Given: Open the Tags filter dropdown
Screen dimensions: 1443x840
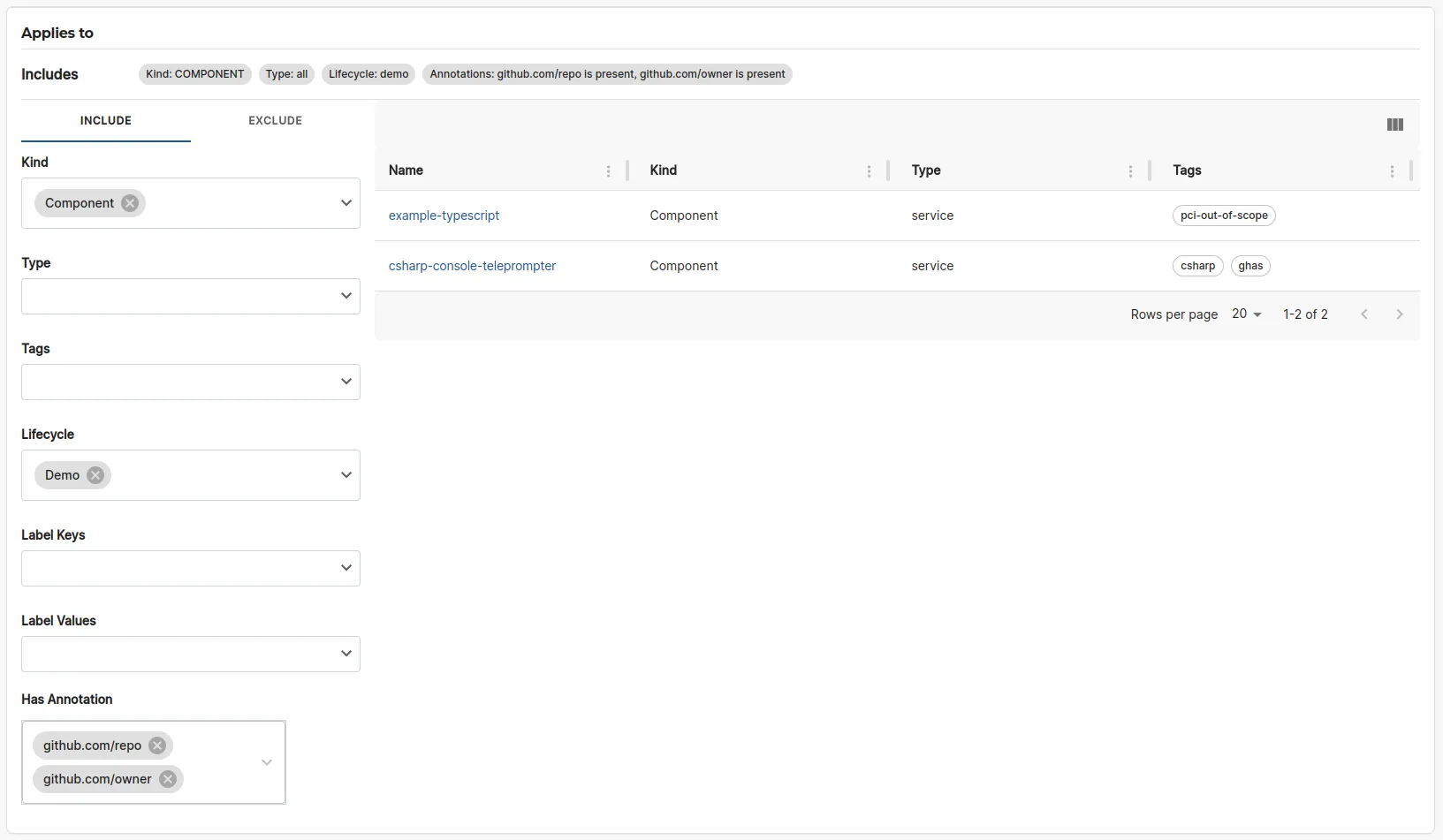Looking at the screenshot, I should 346,382.
